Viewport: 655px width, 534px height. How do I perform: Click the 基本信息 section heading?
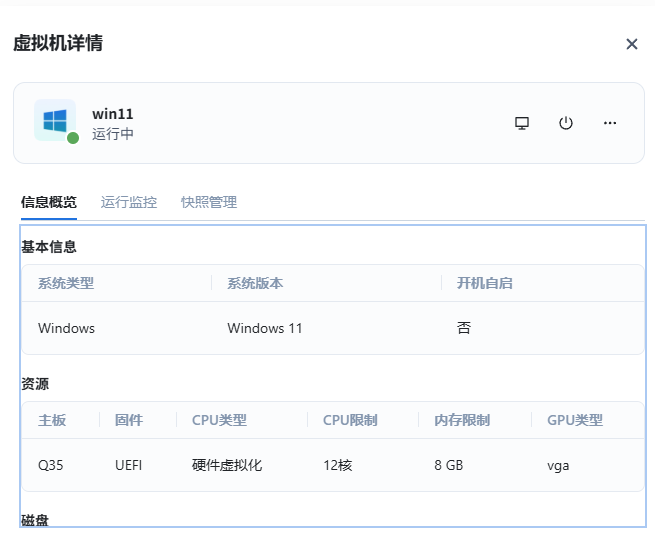(x=49, y=246)
